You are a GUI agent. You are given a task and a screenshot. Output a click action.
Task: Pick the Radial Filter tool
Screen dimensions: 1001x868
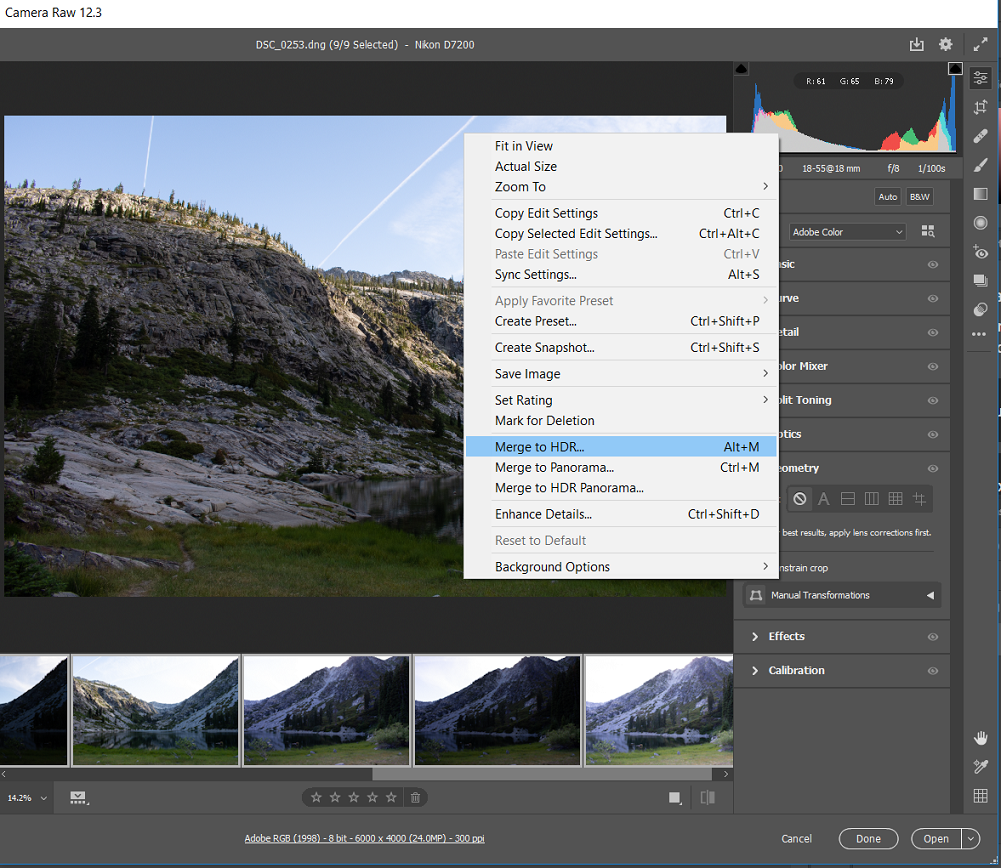pos(980,223)
